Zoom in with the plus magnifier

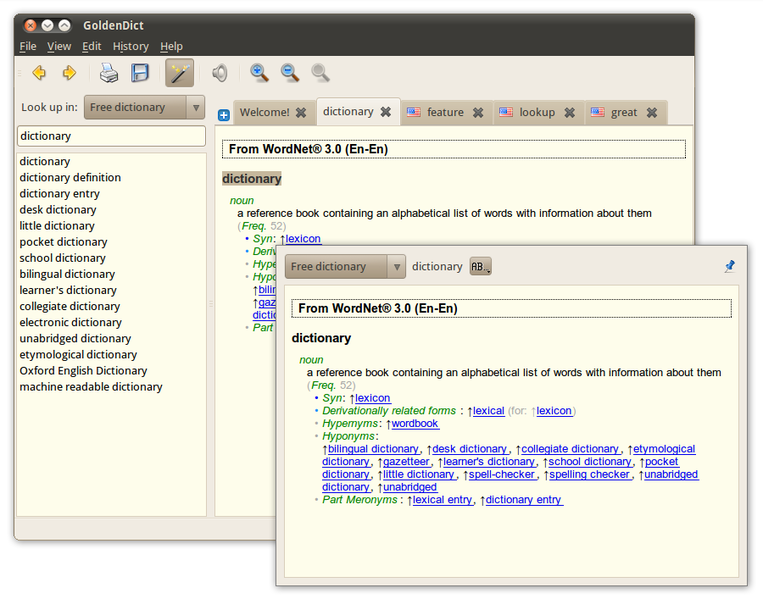pyautogui.click(x=259, y=73)
